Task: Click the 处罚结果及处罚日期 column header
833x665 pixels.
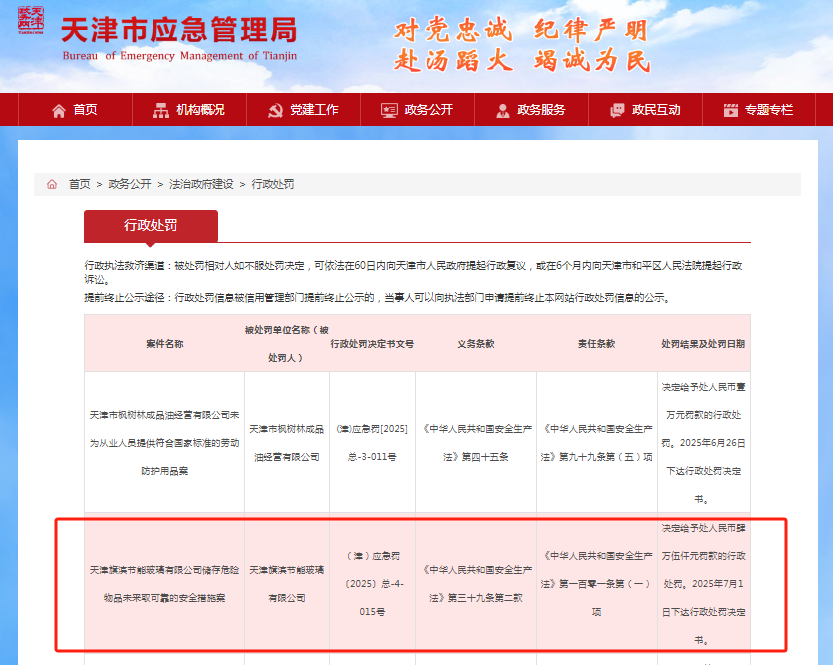Action: click(x=703, y=344)
